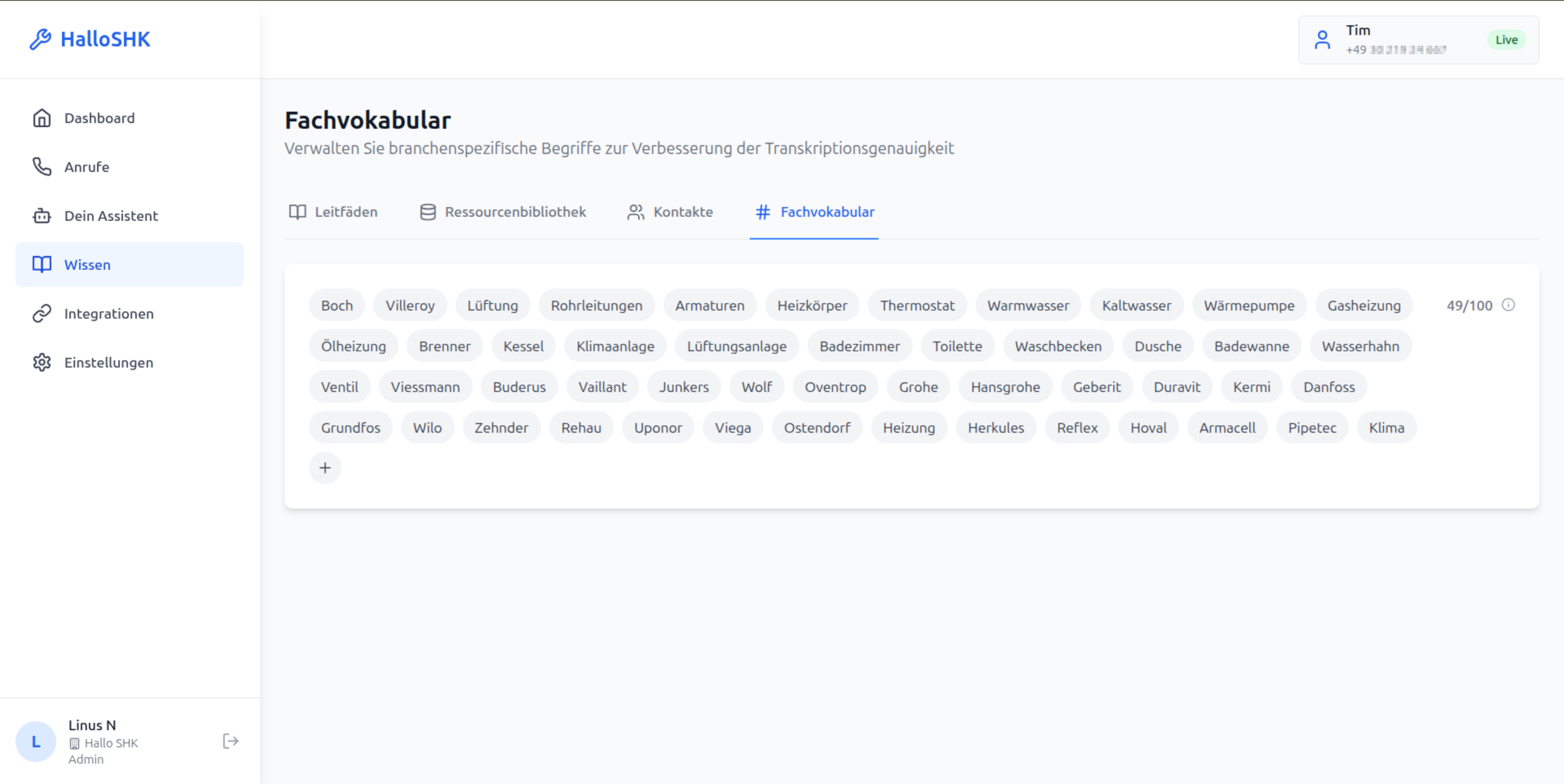Click the Ressourcenbibliothek database icon
1564x784 pixels.
(x=428, y=212)
